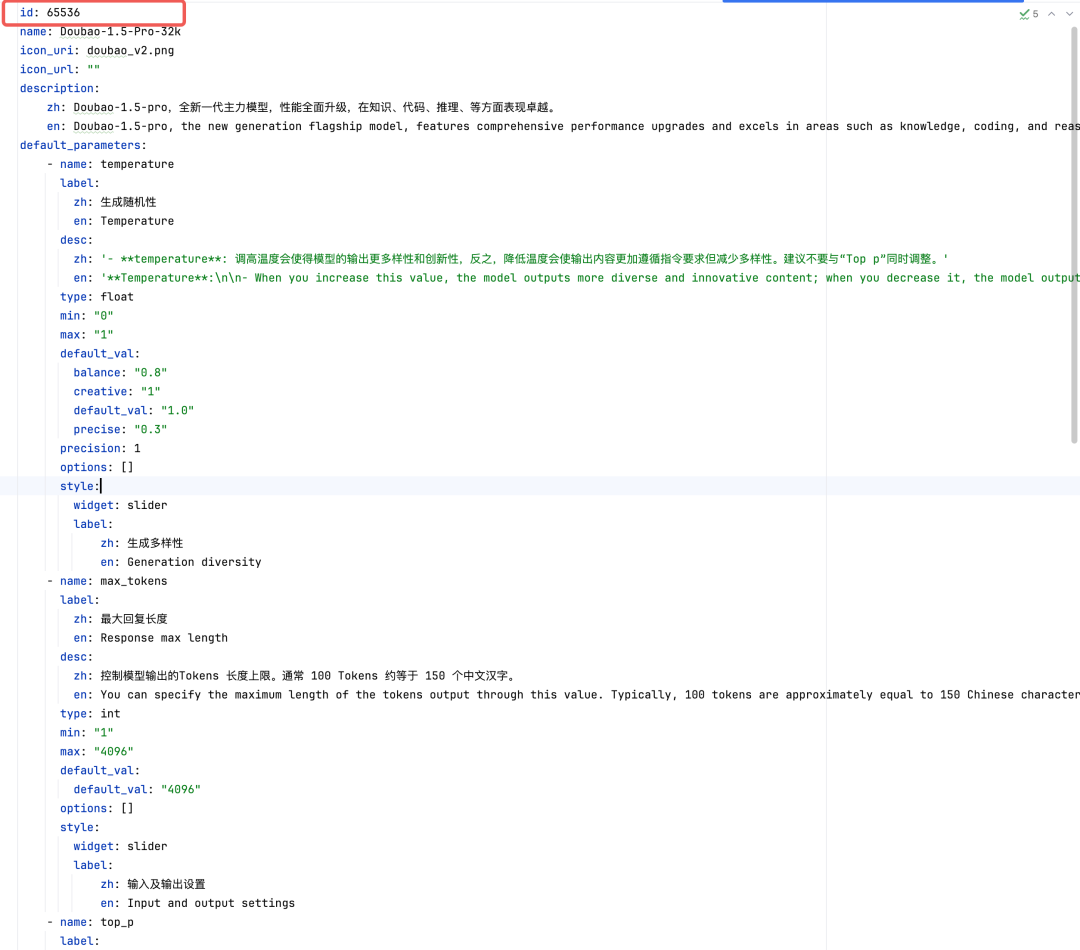
Task: Click the 'en: Temperature' label line
Action: pos(124,221)
